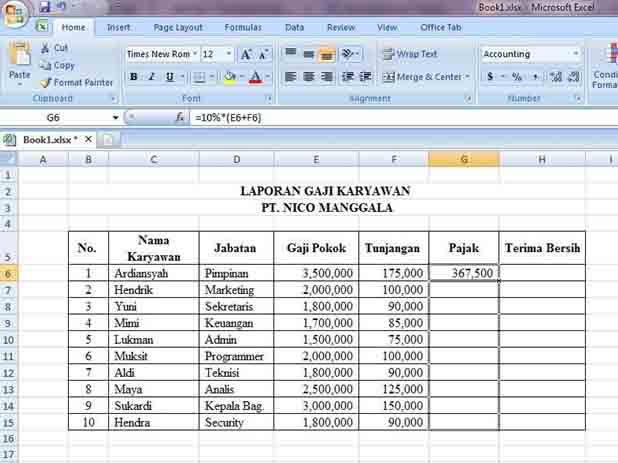
Task: Switch to the Insert tab
Action: [x=118, y=28]
